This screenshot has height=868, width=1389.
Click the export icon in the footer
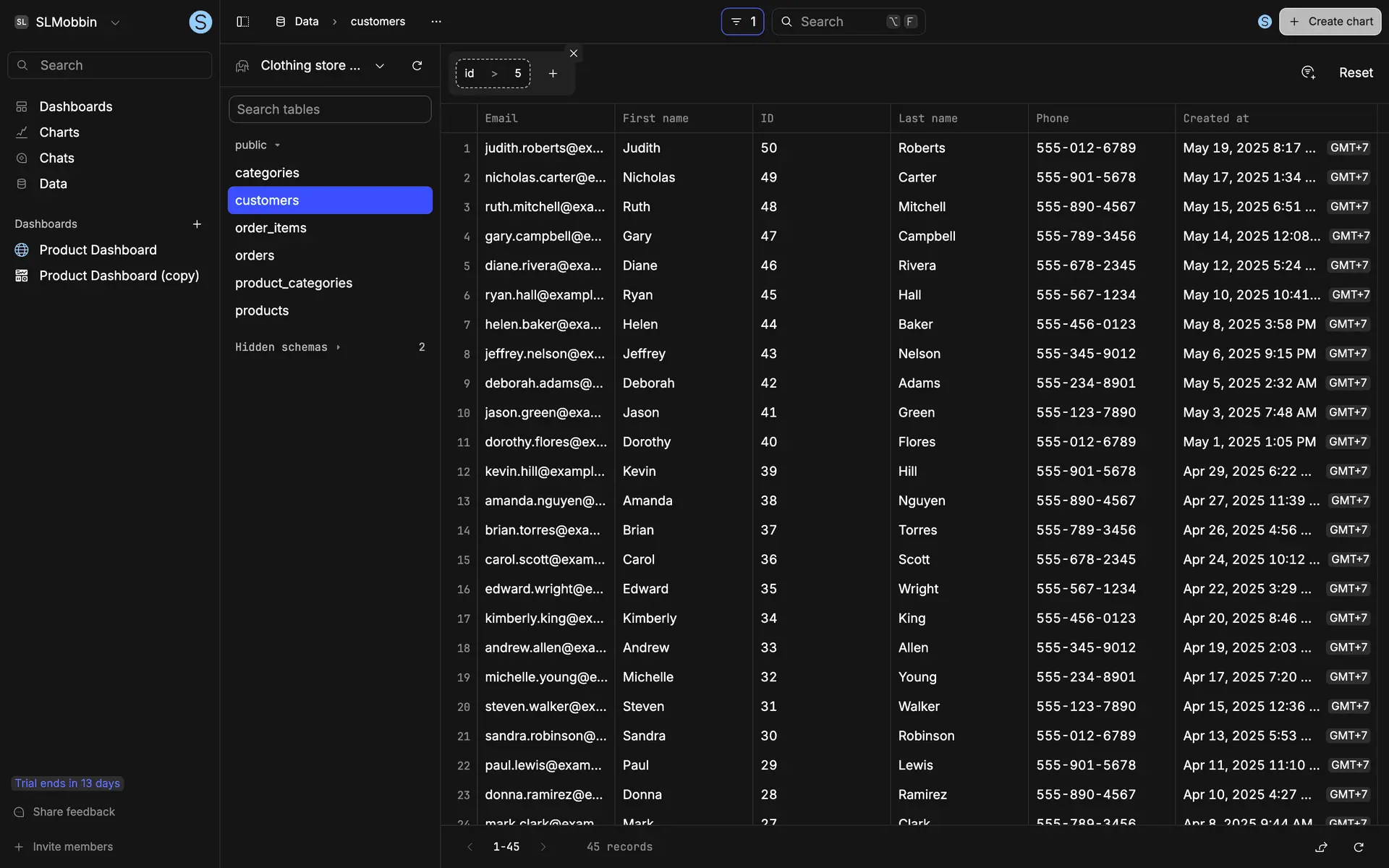tap(1321, 847)
